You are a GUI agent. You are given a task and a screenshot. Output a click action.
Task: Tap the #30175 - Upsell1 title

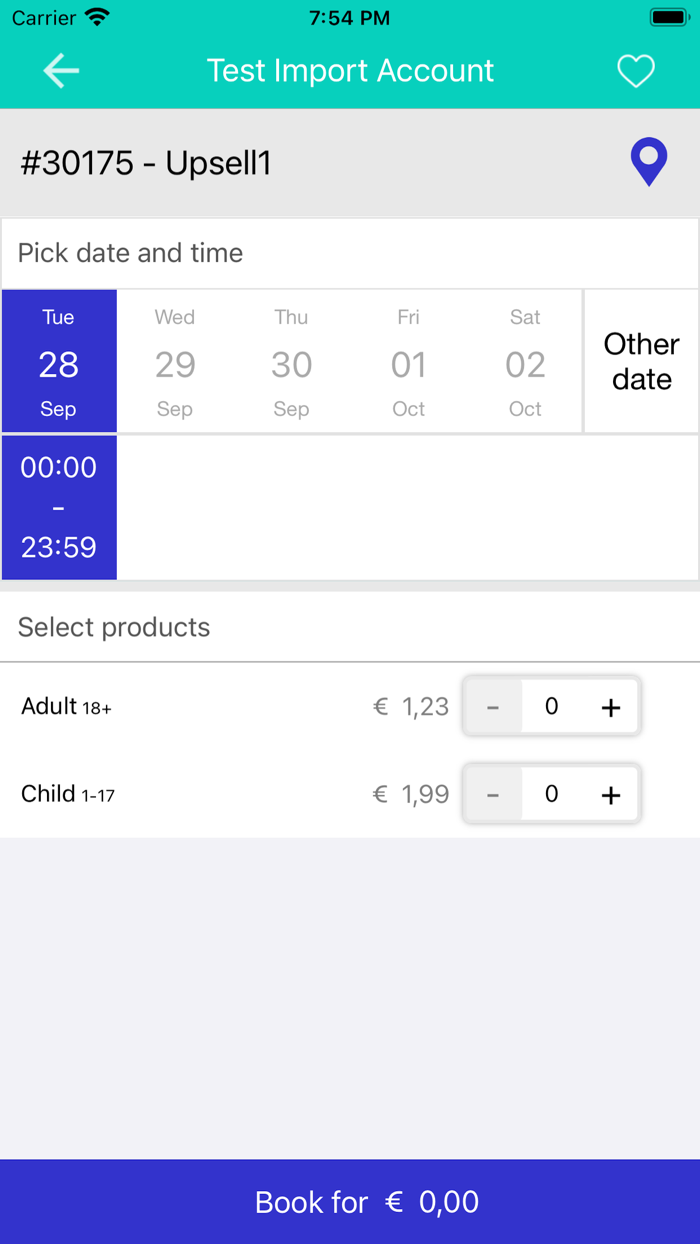point(146,163)
